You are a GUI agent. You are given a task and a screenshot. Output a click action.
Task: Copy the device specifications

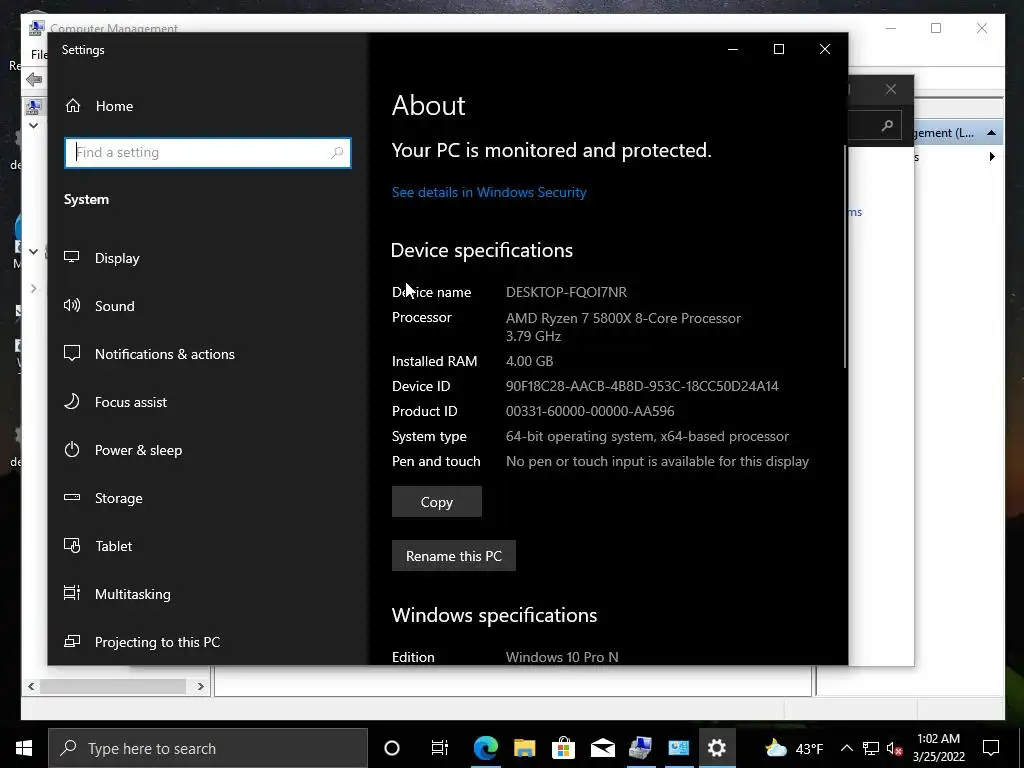click(437, 502)
